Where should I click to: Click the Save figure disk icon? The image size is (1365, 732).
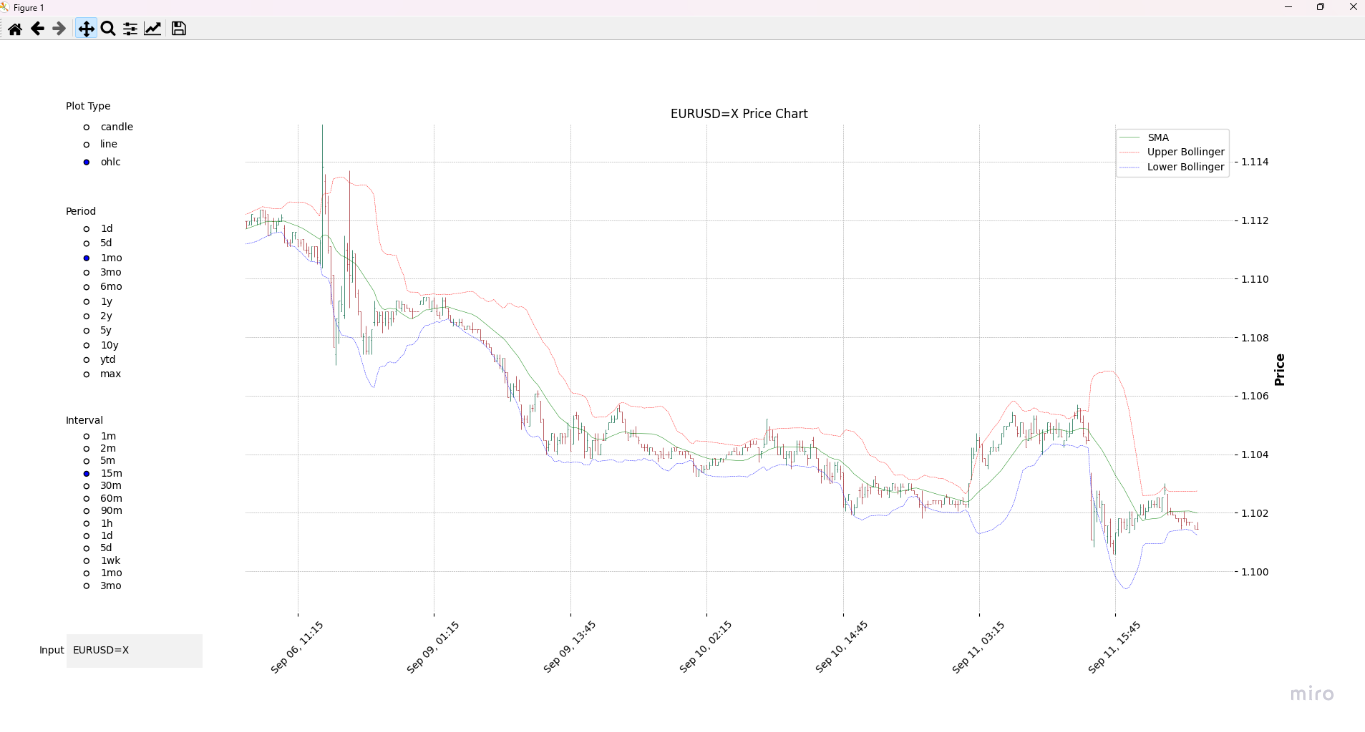coord(177,28)
